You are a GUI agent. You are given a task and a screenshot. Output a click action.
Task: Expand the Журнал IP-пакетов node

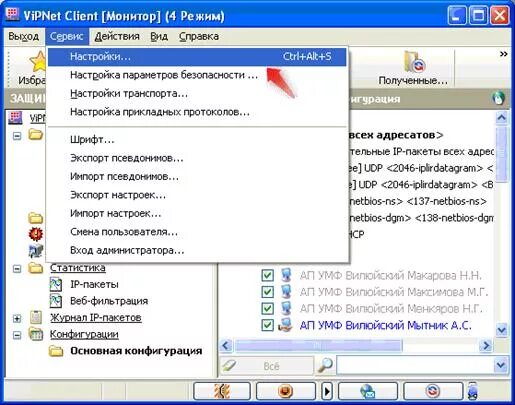[17, 318]
